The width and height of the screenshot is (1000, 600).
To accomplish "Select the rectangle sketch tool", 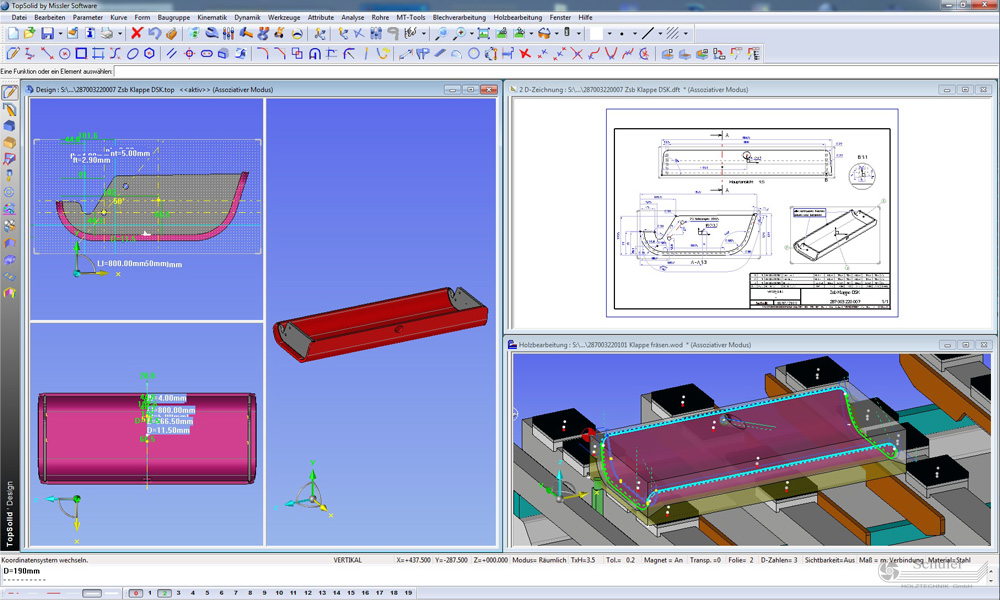I will [82, 54].
